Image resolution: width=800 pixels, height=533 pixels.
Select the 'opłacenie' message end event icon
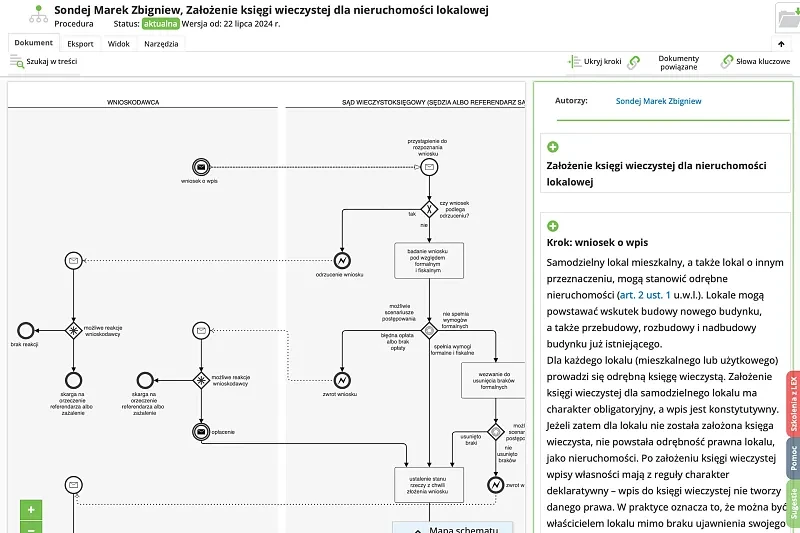tap(201, 432)
